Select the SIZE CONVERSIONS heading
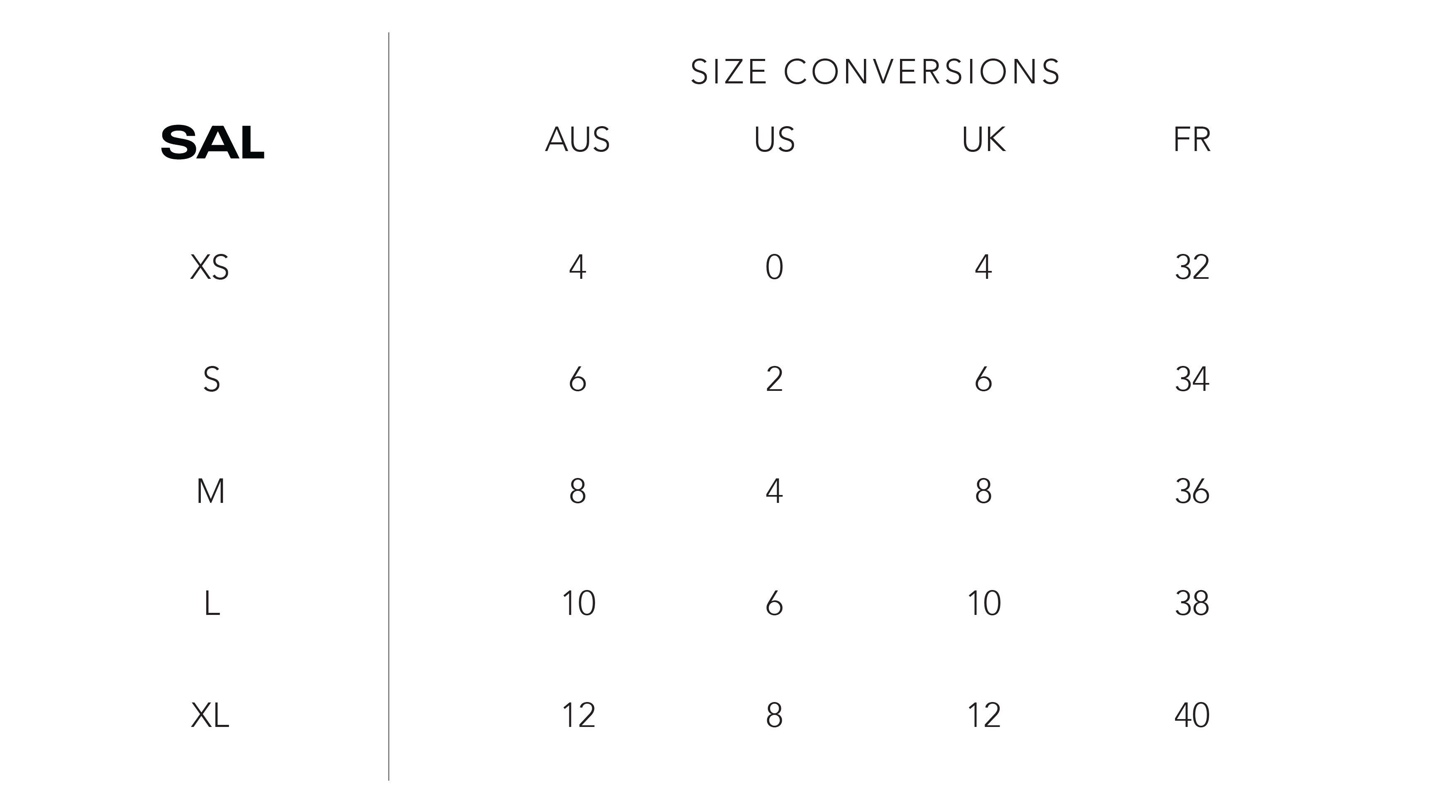The height and width of the screenshot is (812, 1456). (x=876, y=72)
